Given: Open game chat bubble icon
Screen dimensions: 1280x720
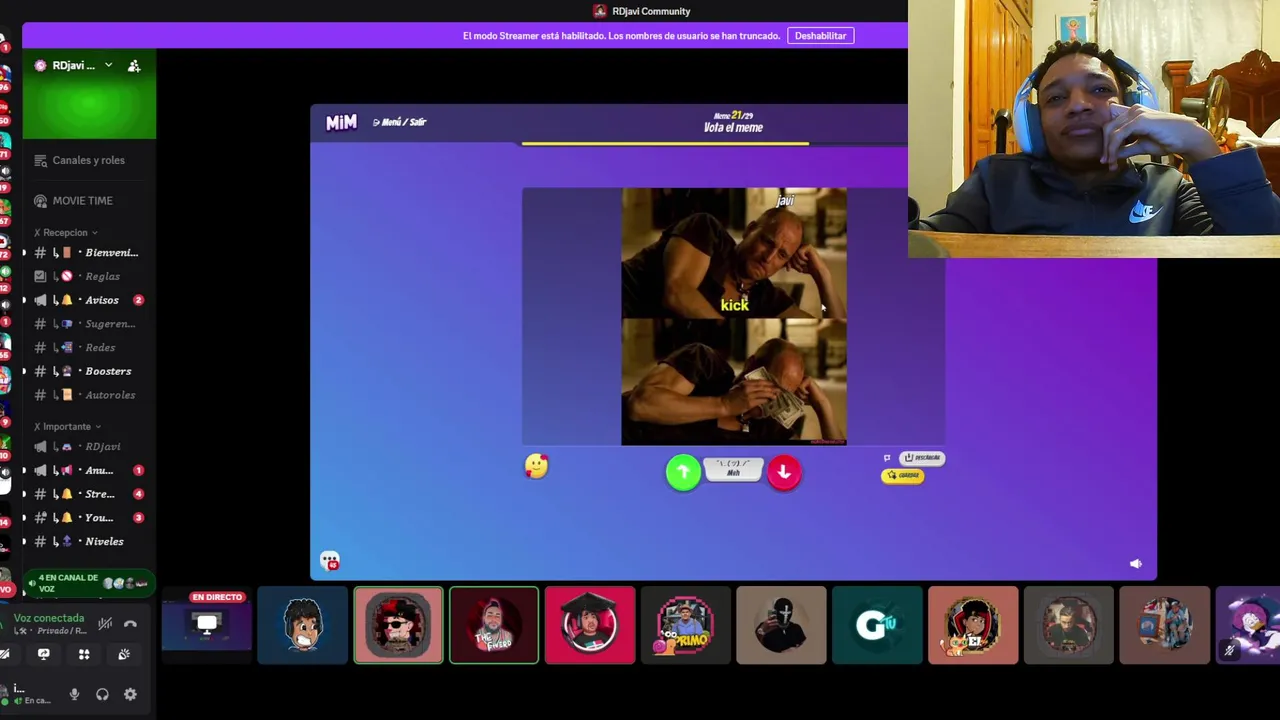Looking at the screenshot, I should [x=330, y=561].
